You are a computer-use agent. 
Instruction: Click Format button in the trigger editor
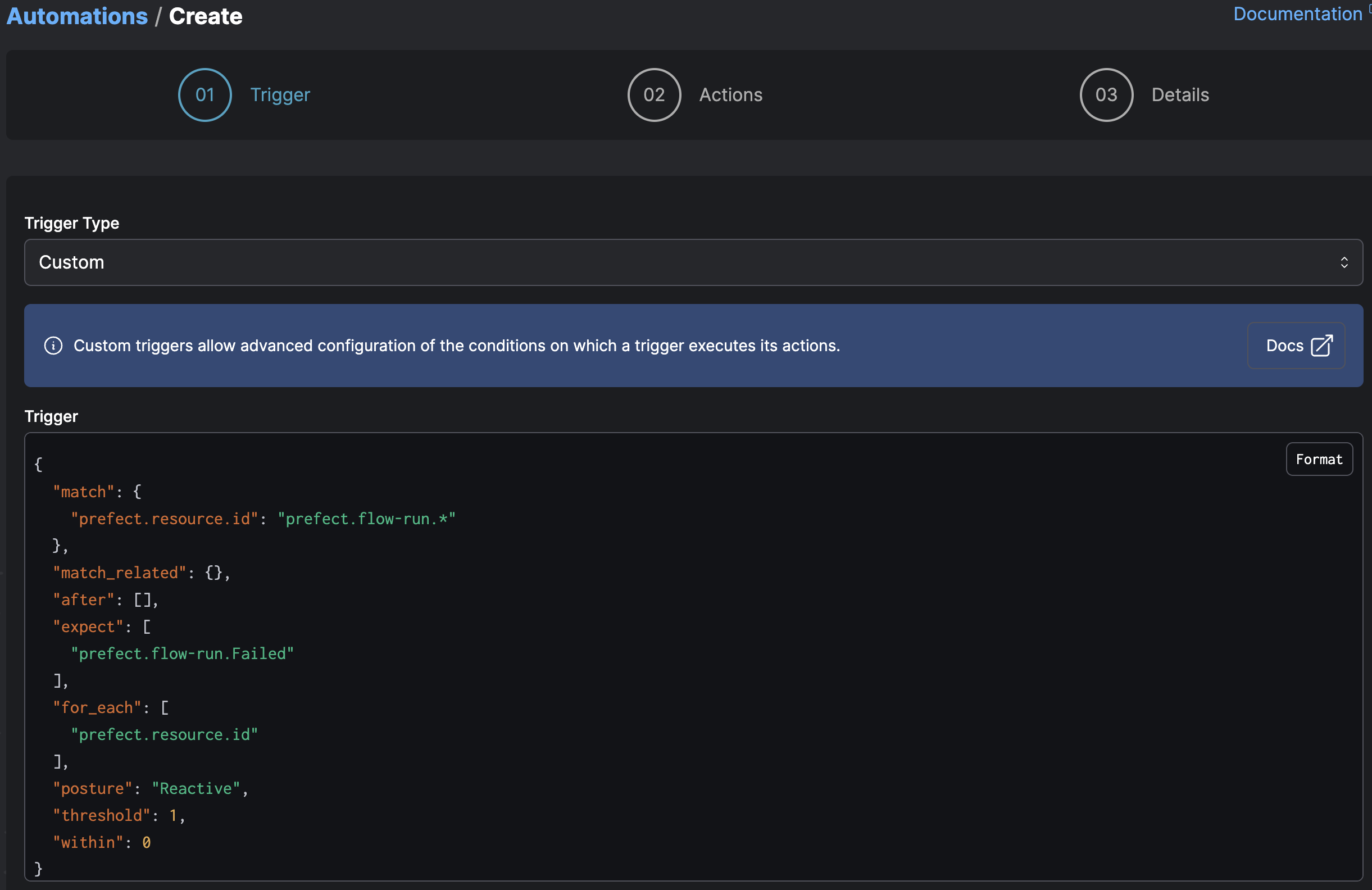coord(1319,459)
